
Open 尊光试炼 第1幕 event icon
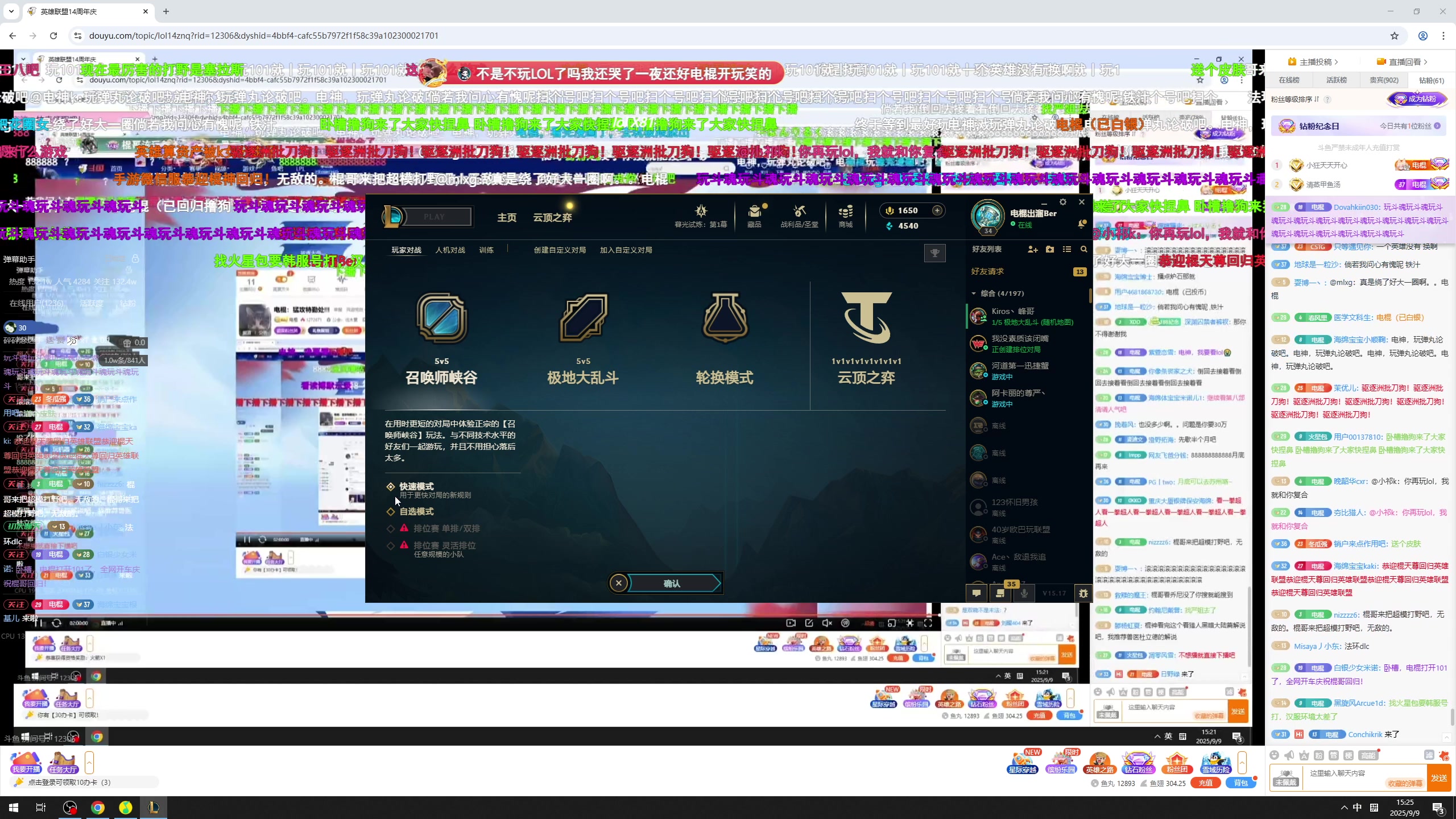pyautogui.click(x=701, y=216)
